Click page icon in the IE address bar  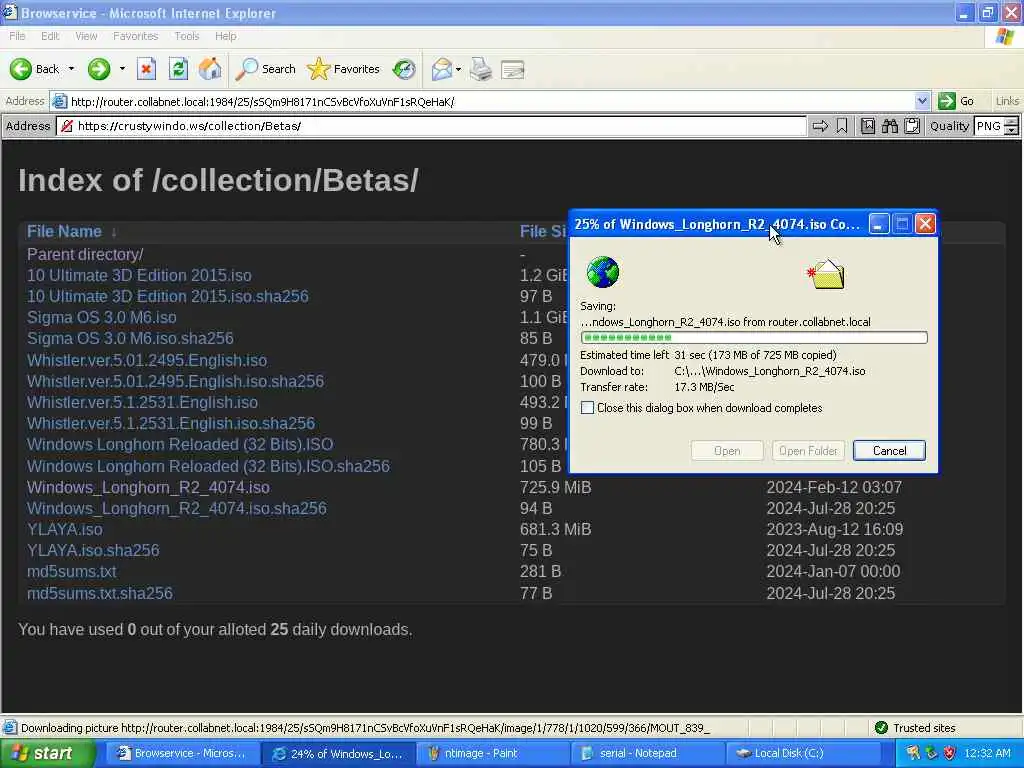(59, 101)
